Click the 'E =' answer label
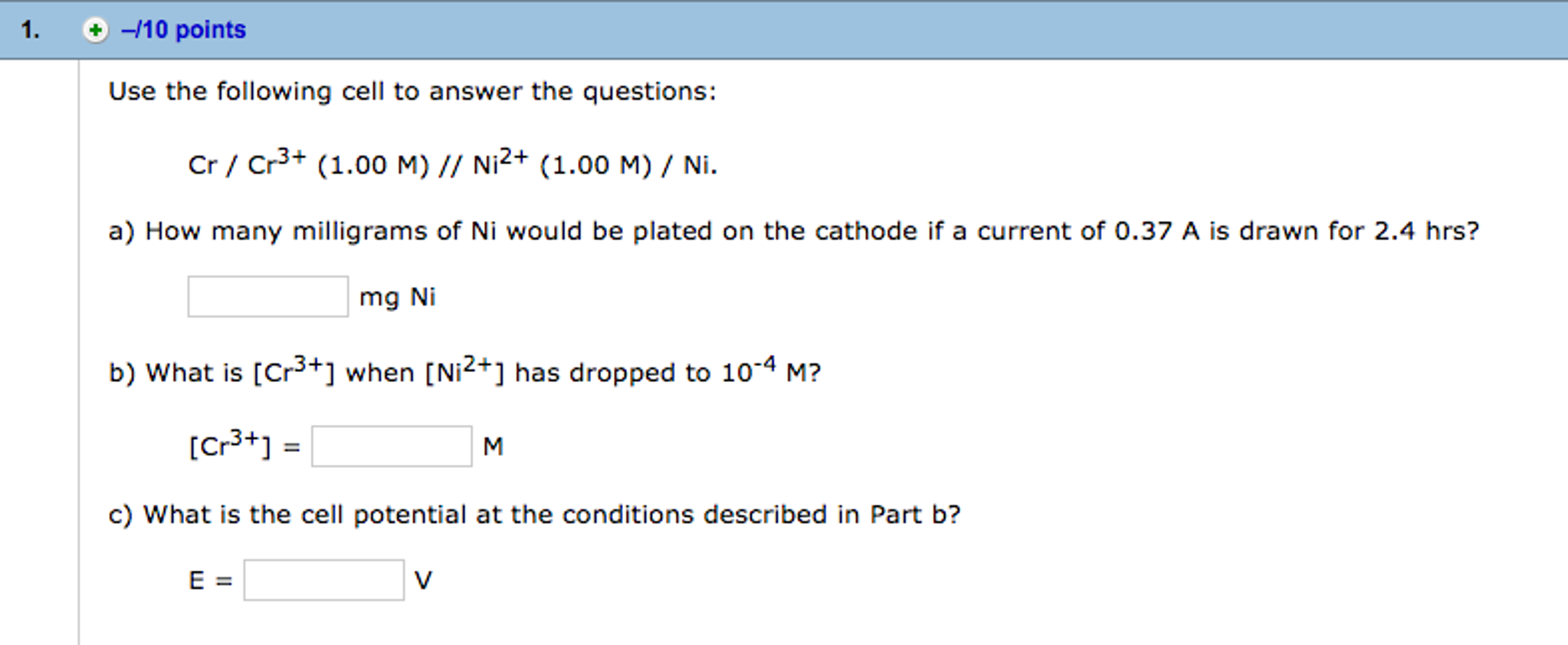The height and width of the screenshot is (645, 1568). coord(210,581)
